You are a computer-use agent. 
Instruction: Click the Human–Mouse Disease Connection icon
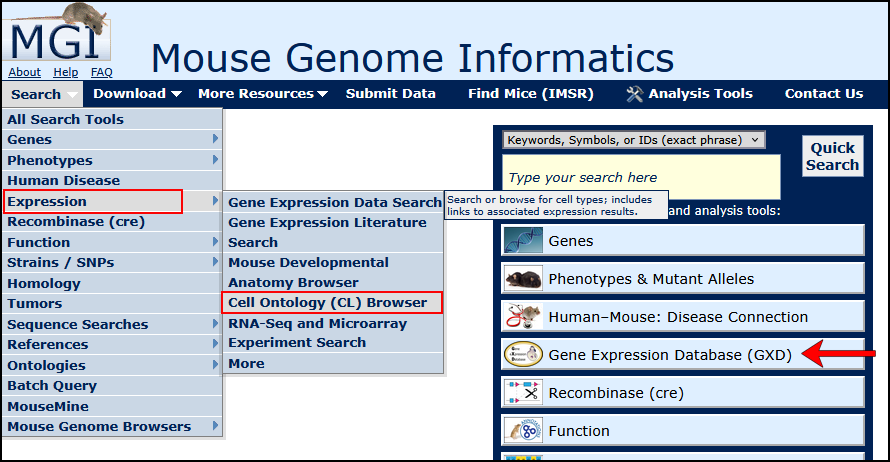coord(523,317)
